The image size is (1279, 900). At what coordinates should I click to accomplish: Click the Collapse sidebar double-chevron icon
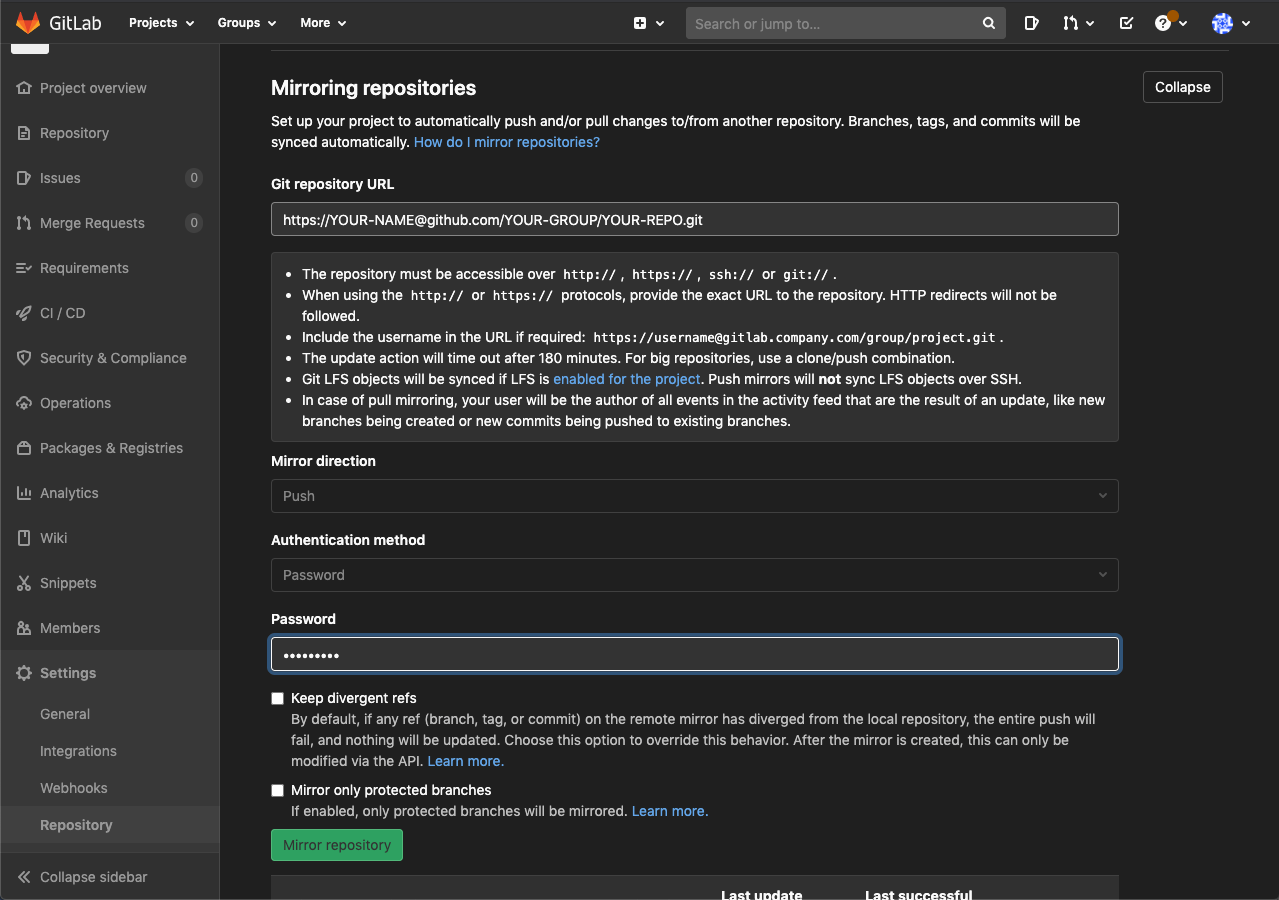tap(24, 877)
